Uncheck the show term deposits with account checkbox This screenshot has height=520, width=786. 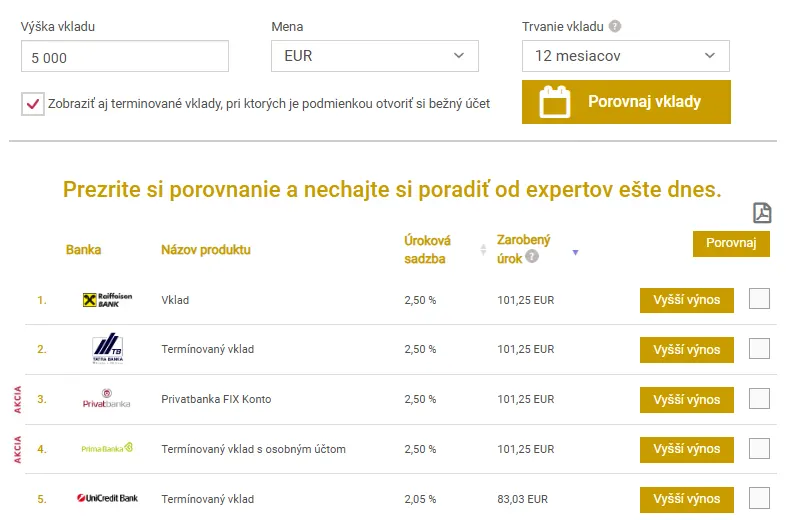(33, 103)
